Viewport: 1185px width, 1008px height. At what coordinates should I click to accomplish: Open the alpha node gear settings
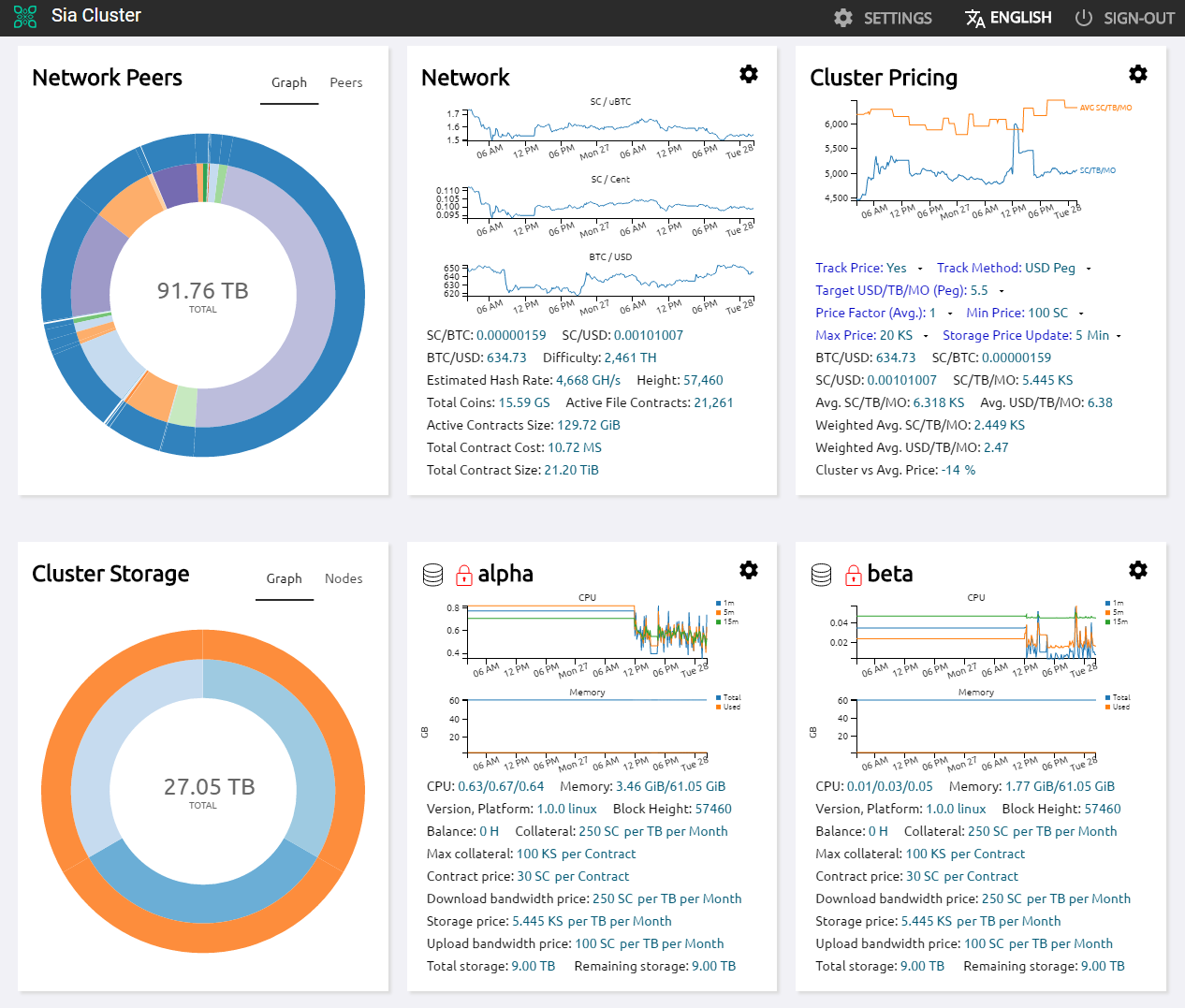click(x=749, y=570)
